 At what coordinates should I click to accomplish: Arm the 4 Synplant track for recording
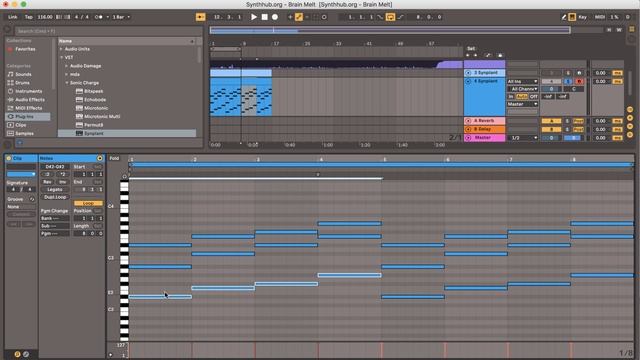(579, 81)
